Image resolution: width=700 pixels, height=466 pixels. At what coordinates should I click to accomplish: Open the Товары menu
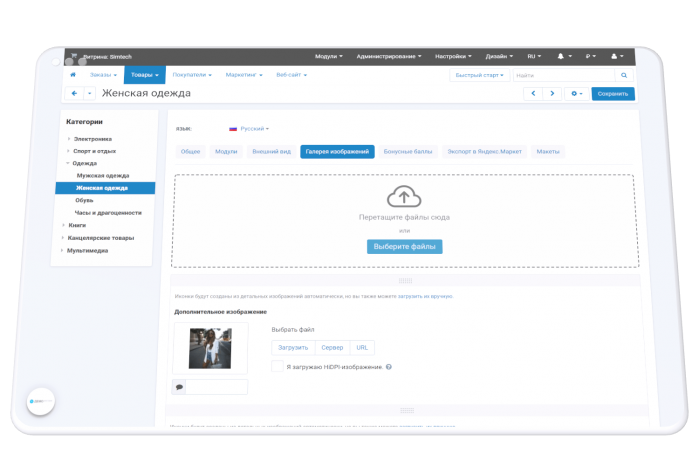(145, 75)
